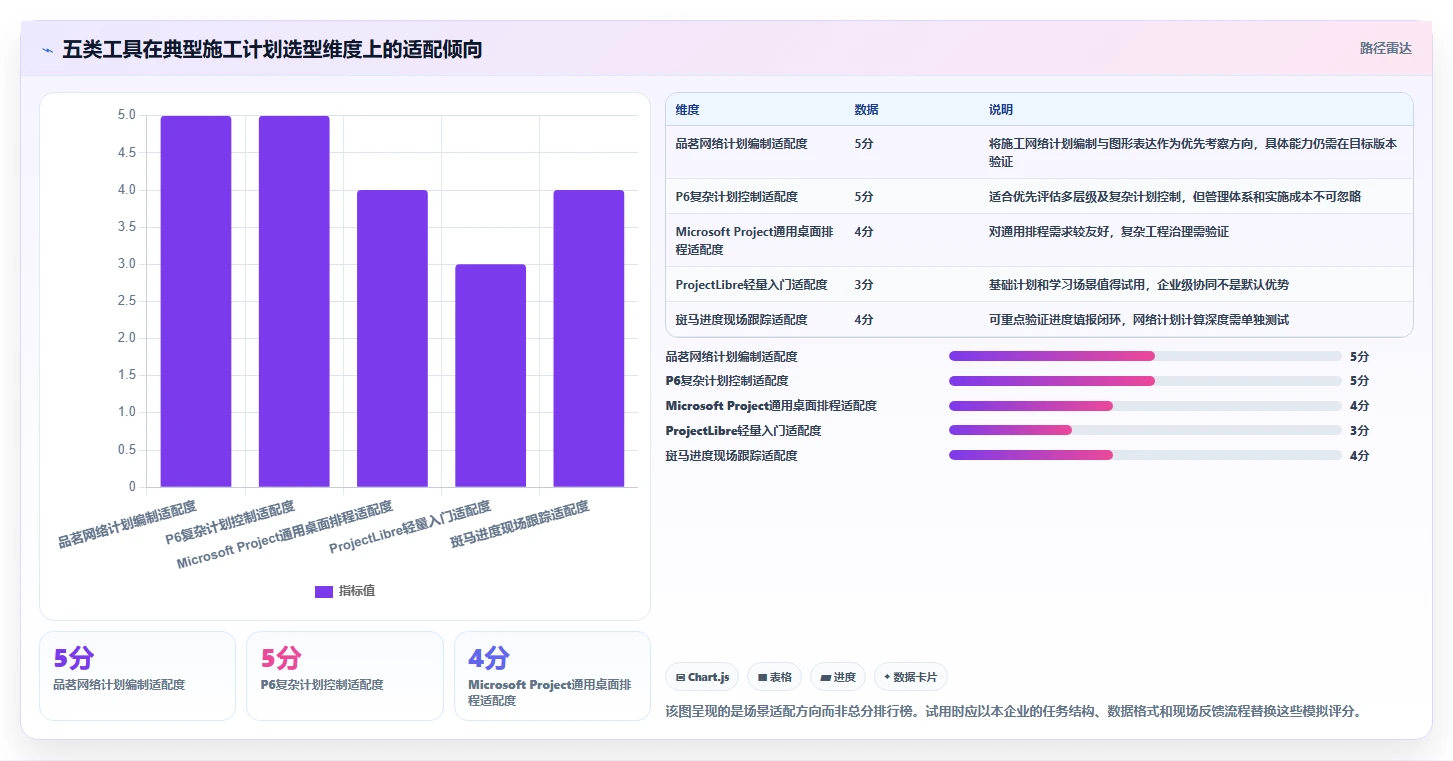Click the x-axis label 斑马进度现场跟踪适配度
Image resolution: width=1453 pixels, height=761 pixels.
pyautogui.click(x=520, y=525)
